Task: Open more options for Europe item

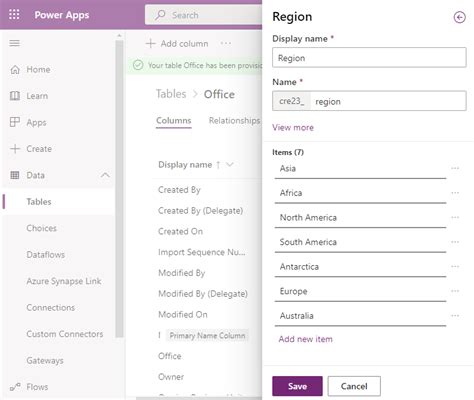Action: click(x=455, y=291)
